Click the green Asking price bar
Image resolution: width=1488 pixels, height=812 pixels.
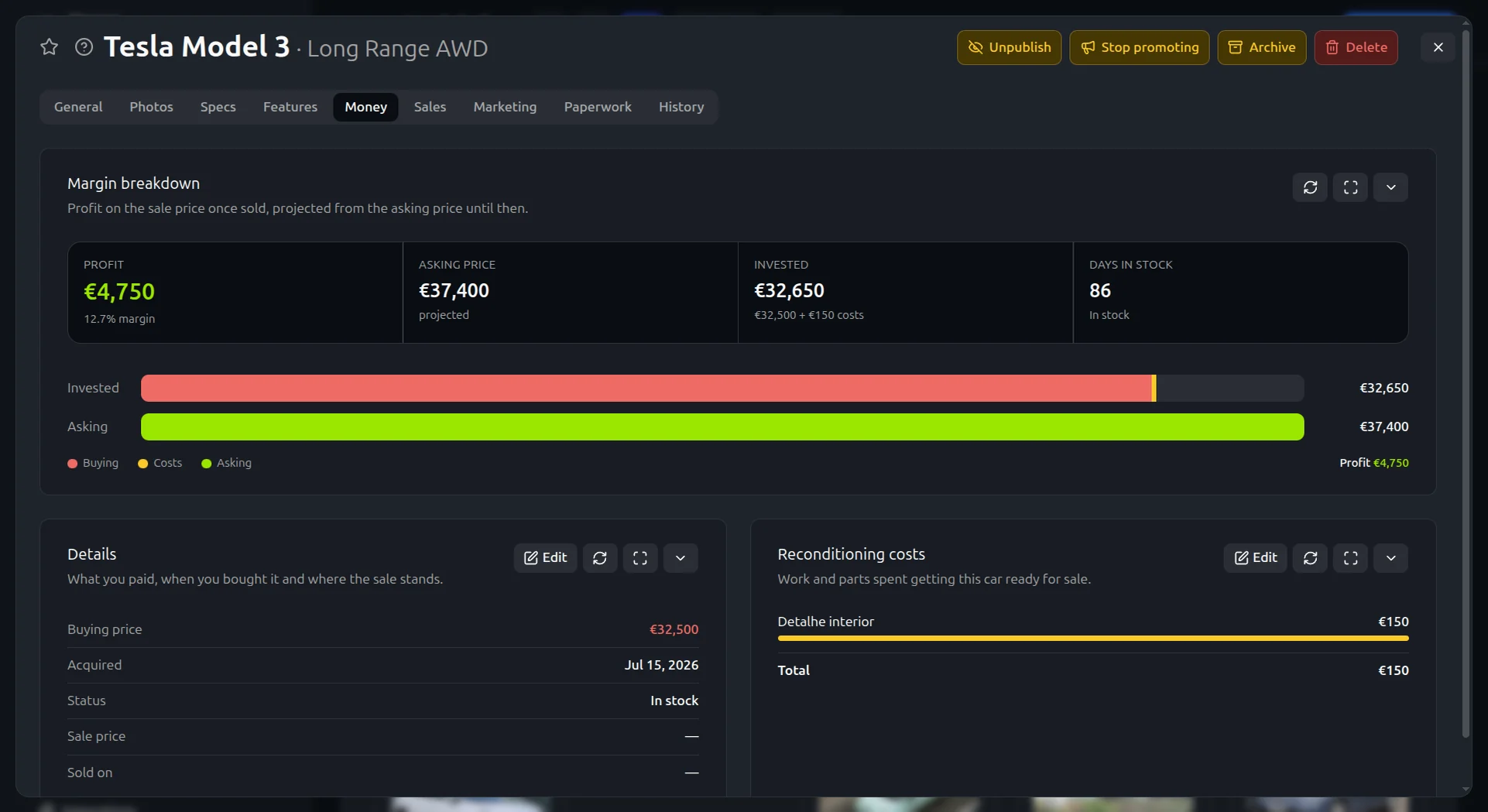coord(722,427)
